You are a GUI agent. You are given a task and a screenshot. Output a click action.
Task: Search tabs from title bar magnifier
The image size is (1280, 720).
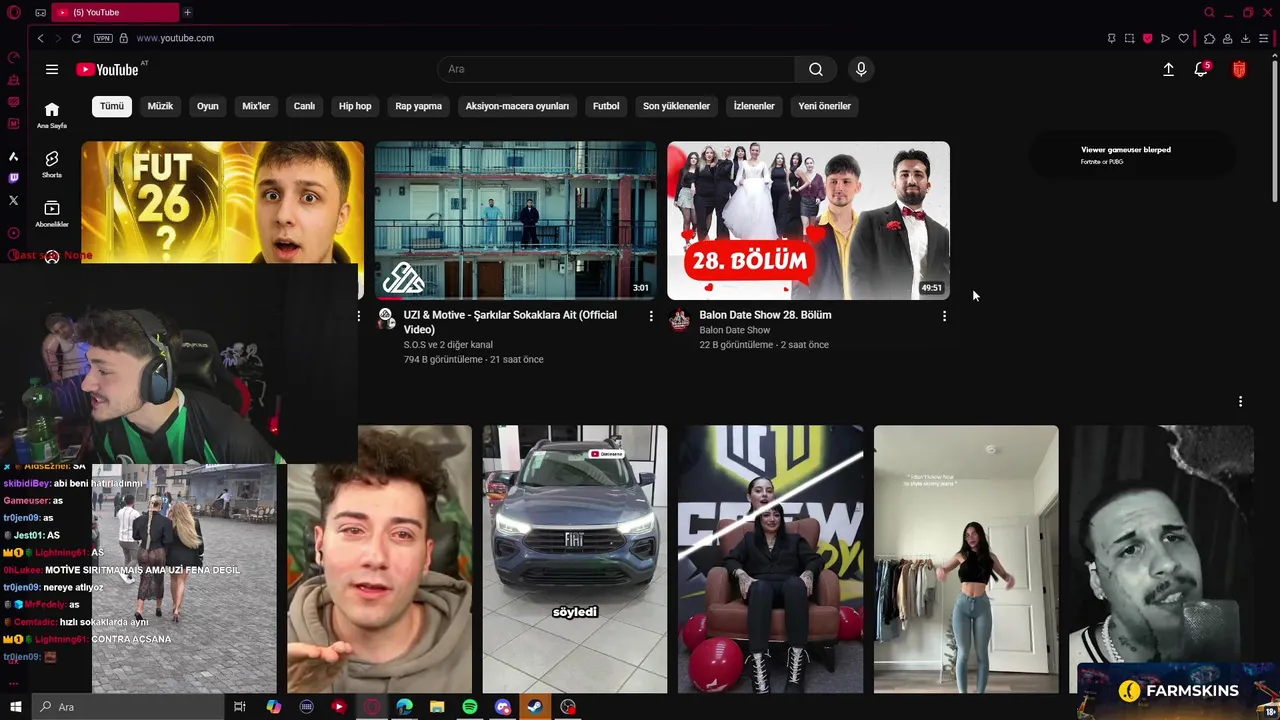(1209, 12)
